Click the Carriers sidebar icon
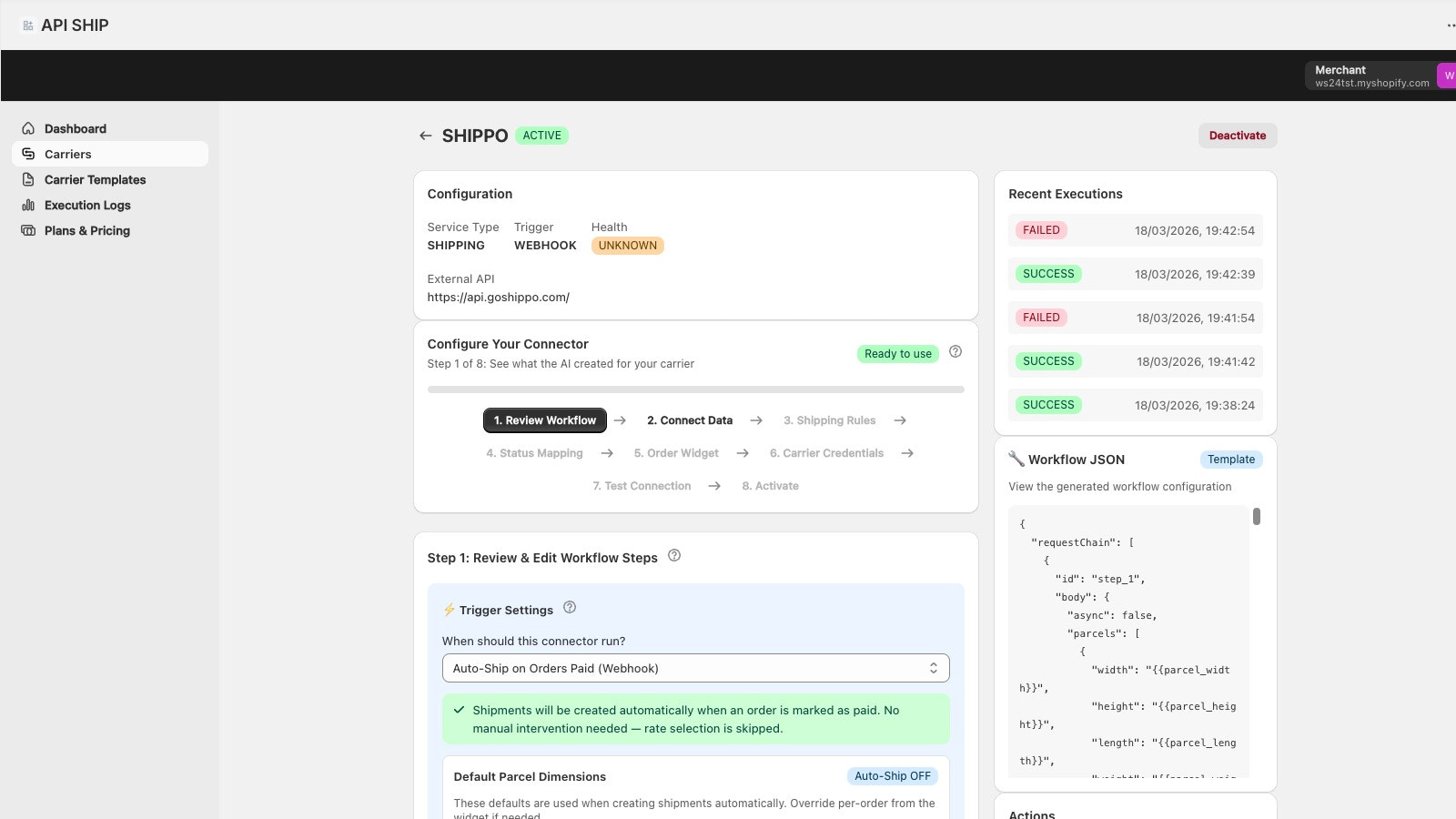Screen dimensions: 1456x819 28,154
